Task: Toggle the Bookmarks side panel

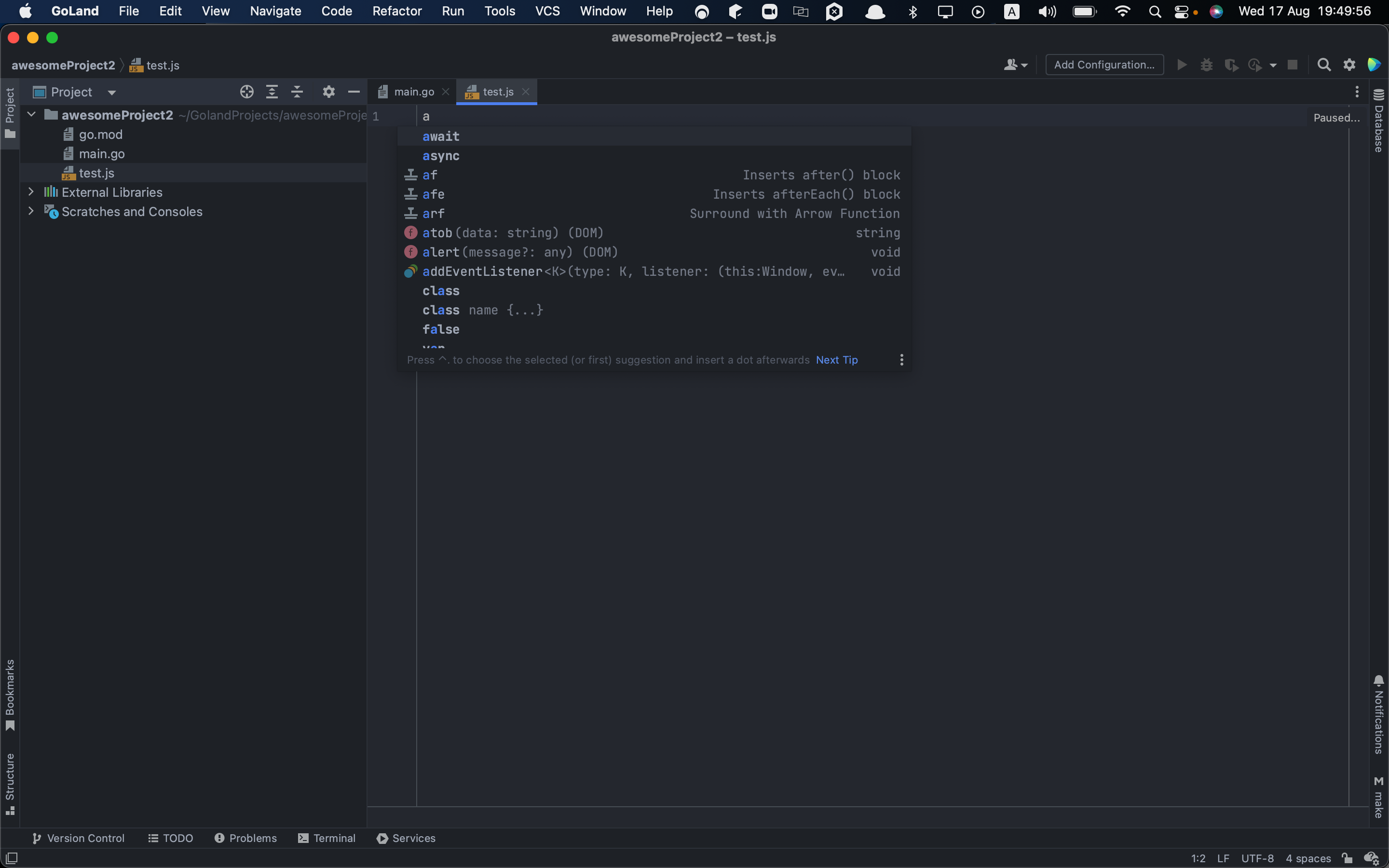Action: (x=10, y=694)
